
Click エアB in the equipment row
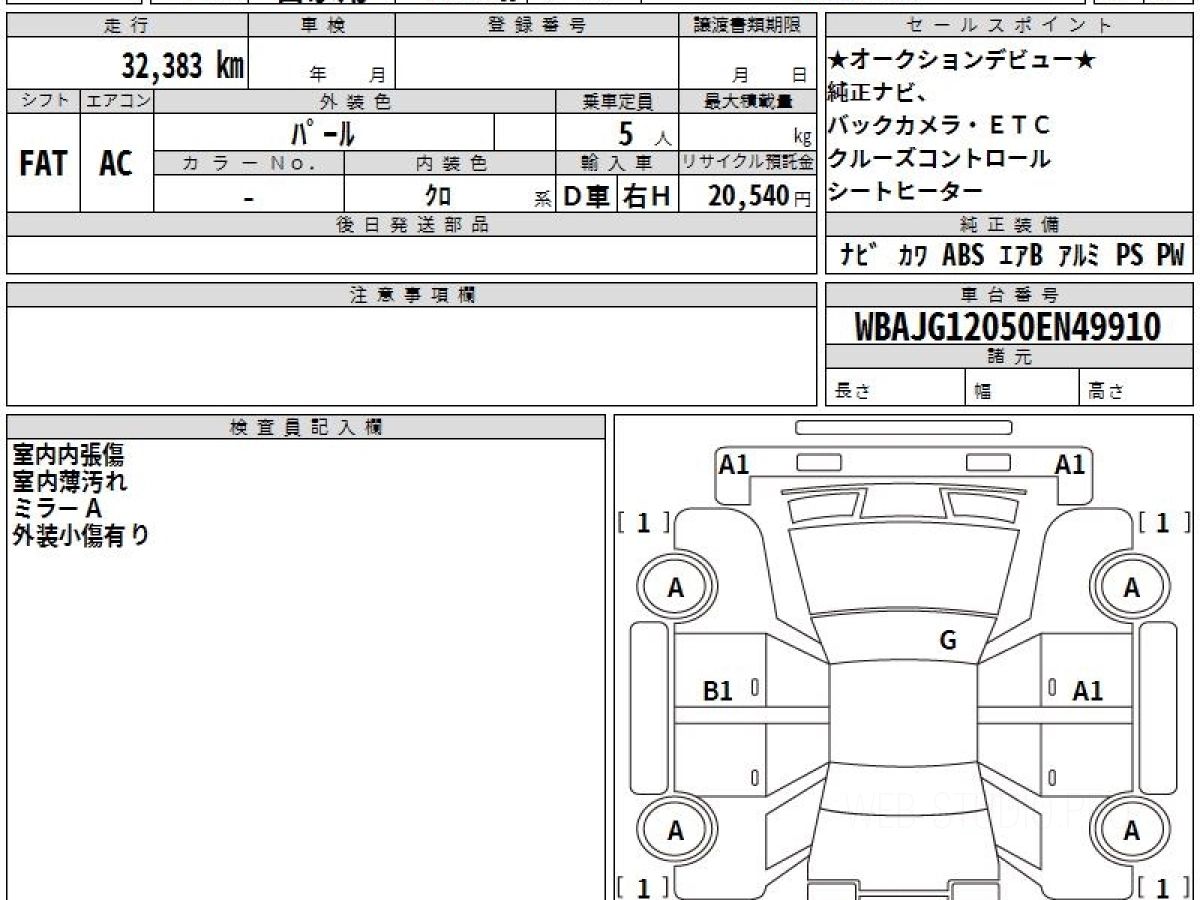1021,256
